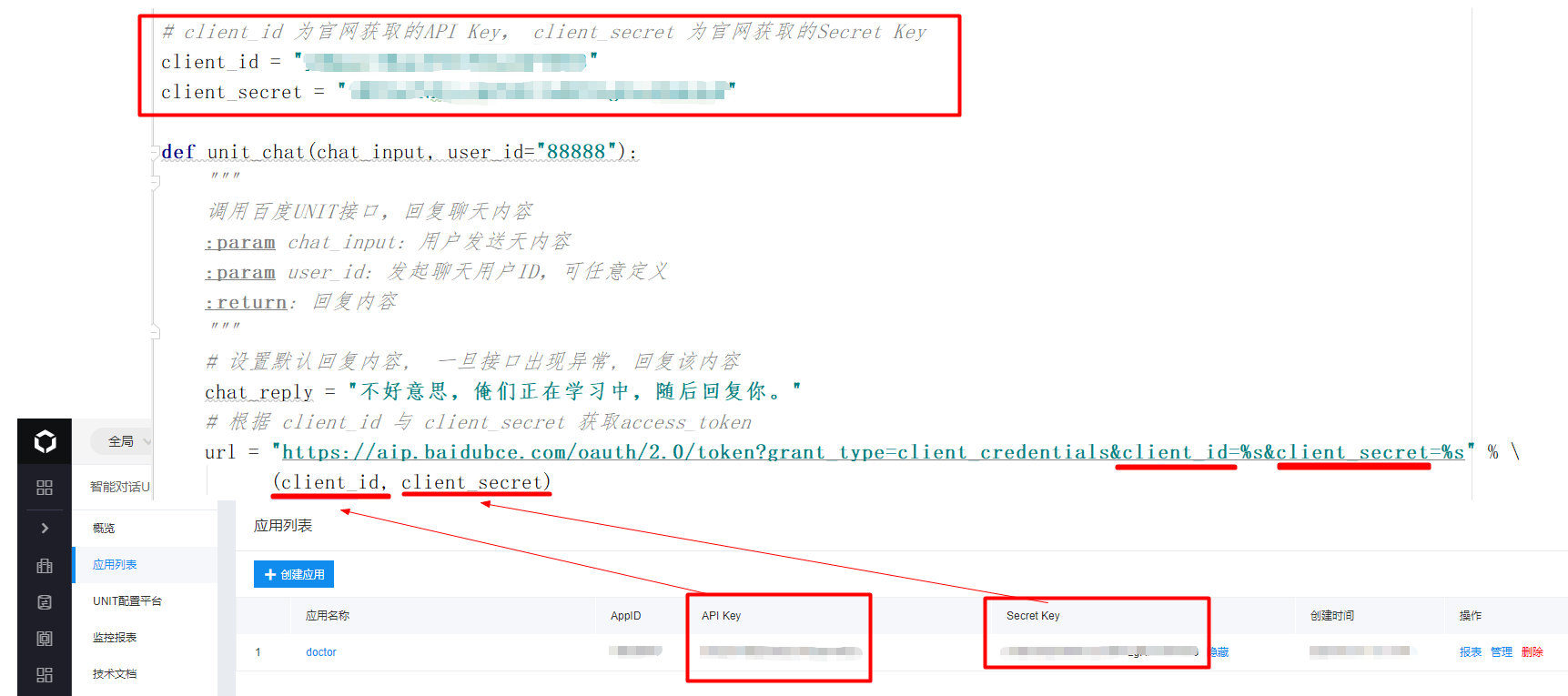
Task: Click the 创建应用 button
Action: tap(294, 574)
